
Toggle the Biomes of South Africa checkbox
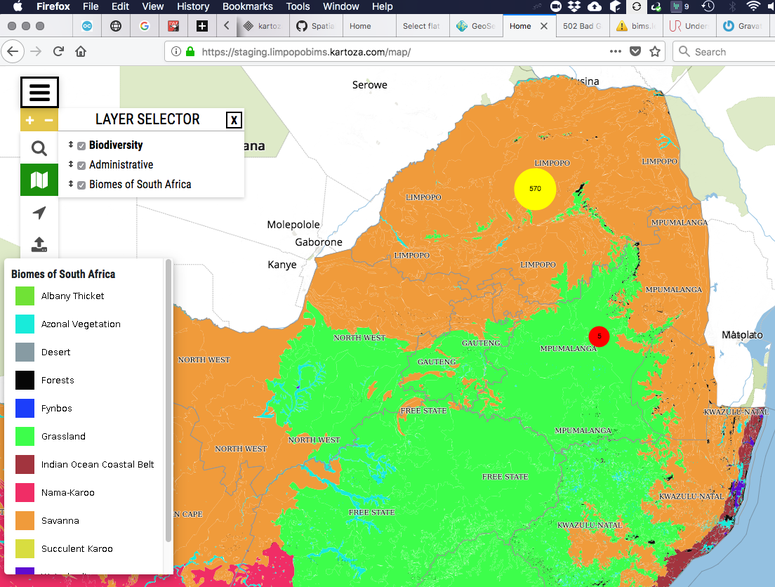[82, 185]
